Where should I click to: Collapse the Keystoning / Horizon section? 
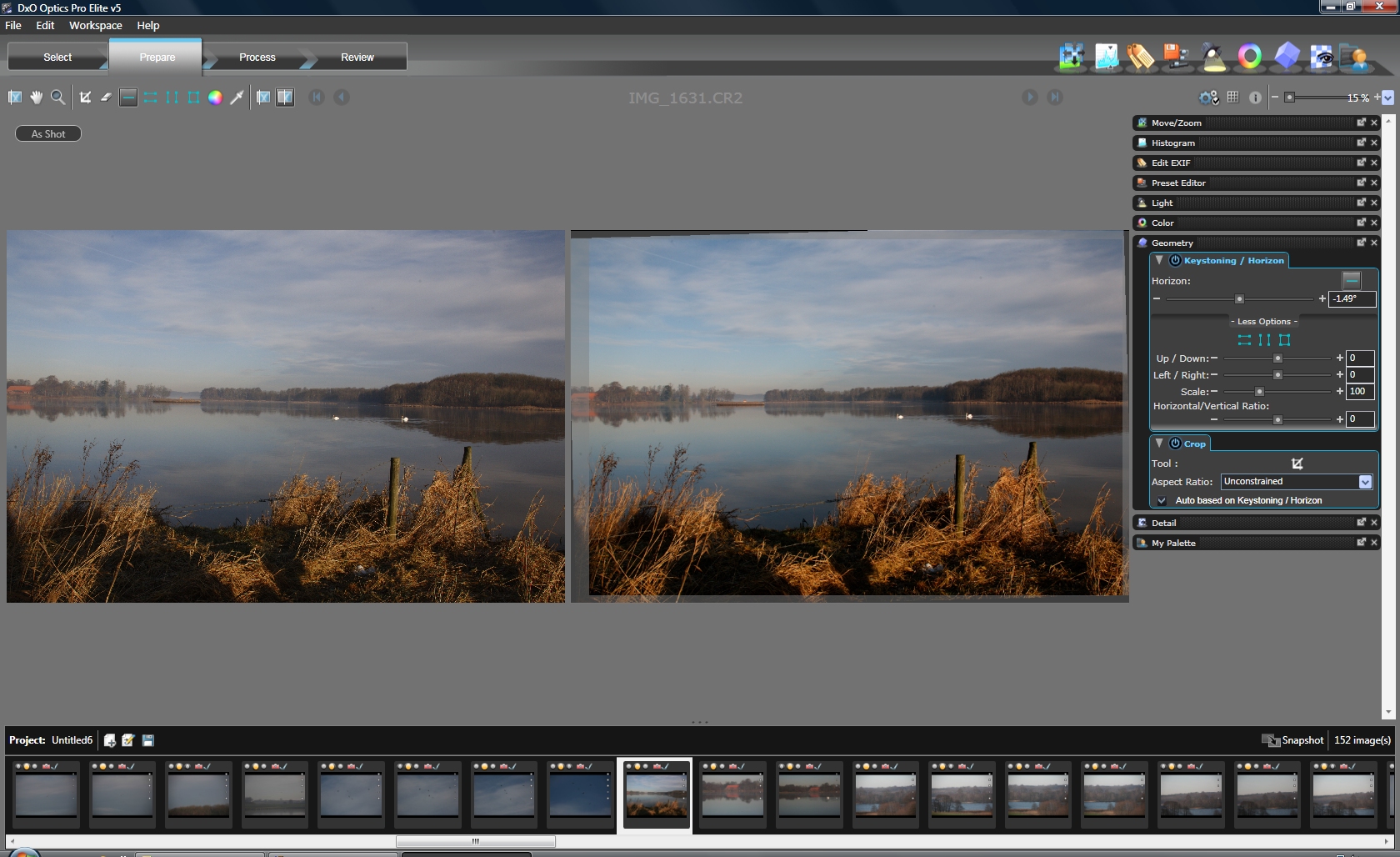1159,260
